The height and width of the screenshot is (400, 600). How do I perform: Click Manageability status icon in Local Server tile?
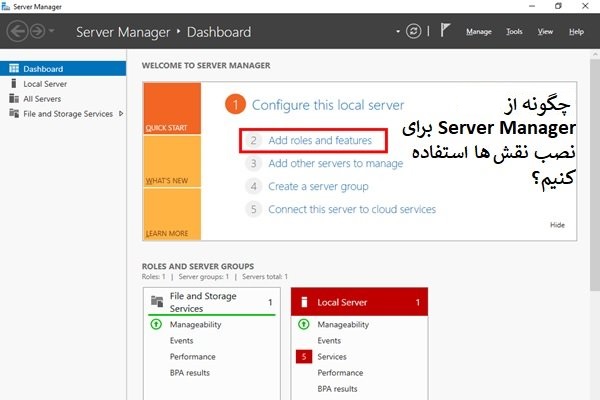pos(304,325)
